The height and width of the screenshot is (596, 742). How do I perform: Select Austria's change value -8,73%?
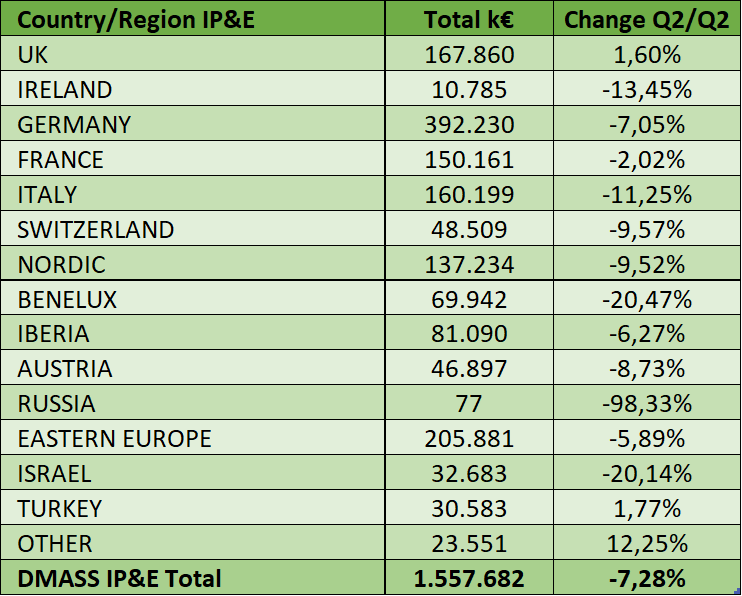(645, 369)
